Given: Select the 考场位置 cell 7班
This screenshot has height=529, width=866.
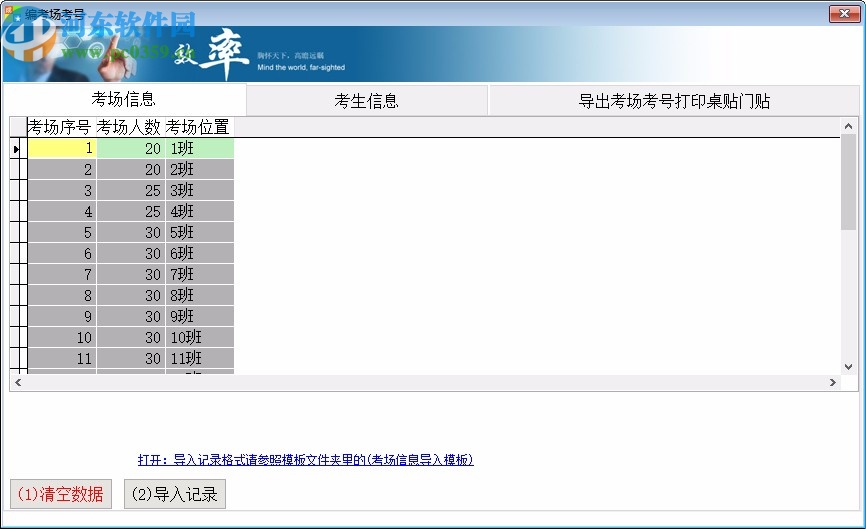Looking at the screenshot, I should [x=199, y=274].
